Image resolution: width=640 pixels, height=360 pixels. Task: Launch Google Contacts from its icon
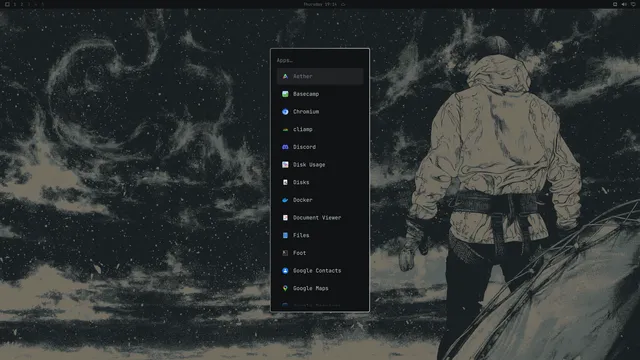285,271
